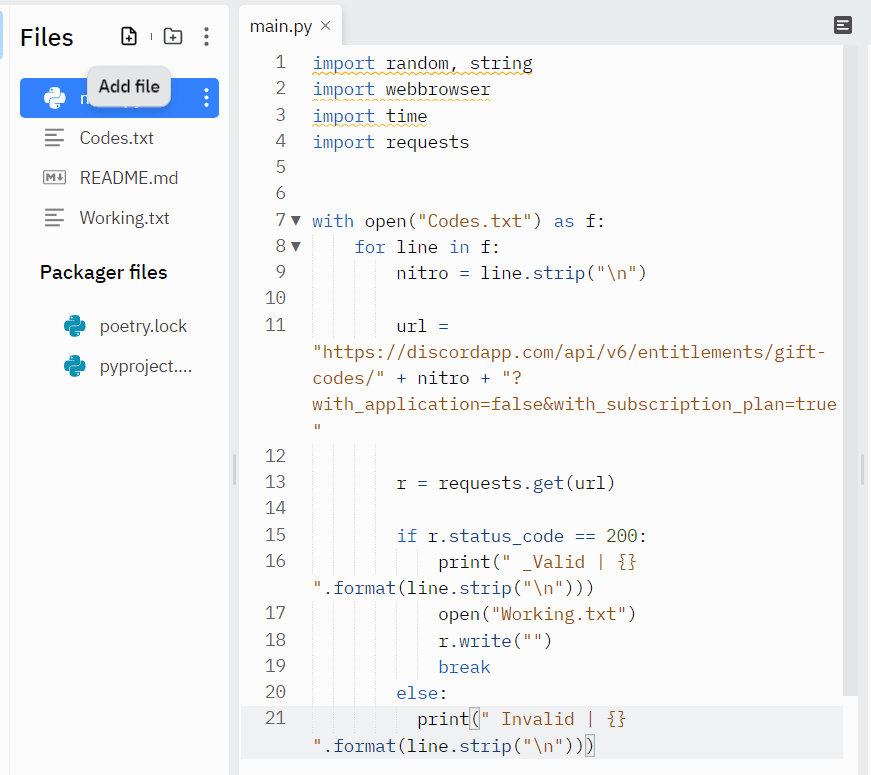Click the Add folder icon

[x=173, y=37]
